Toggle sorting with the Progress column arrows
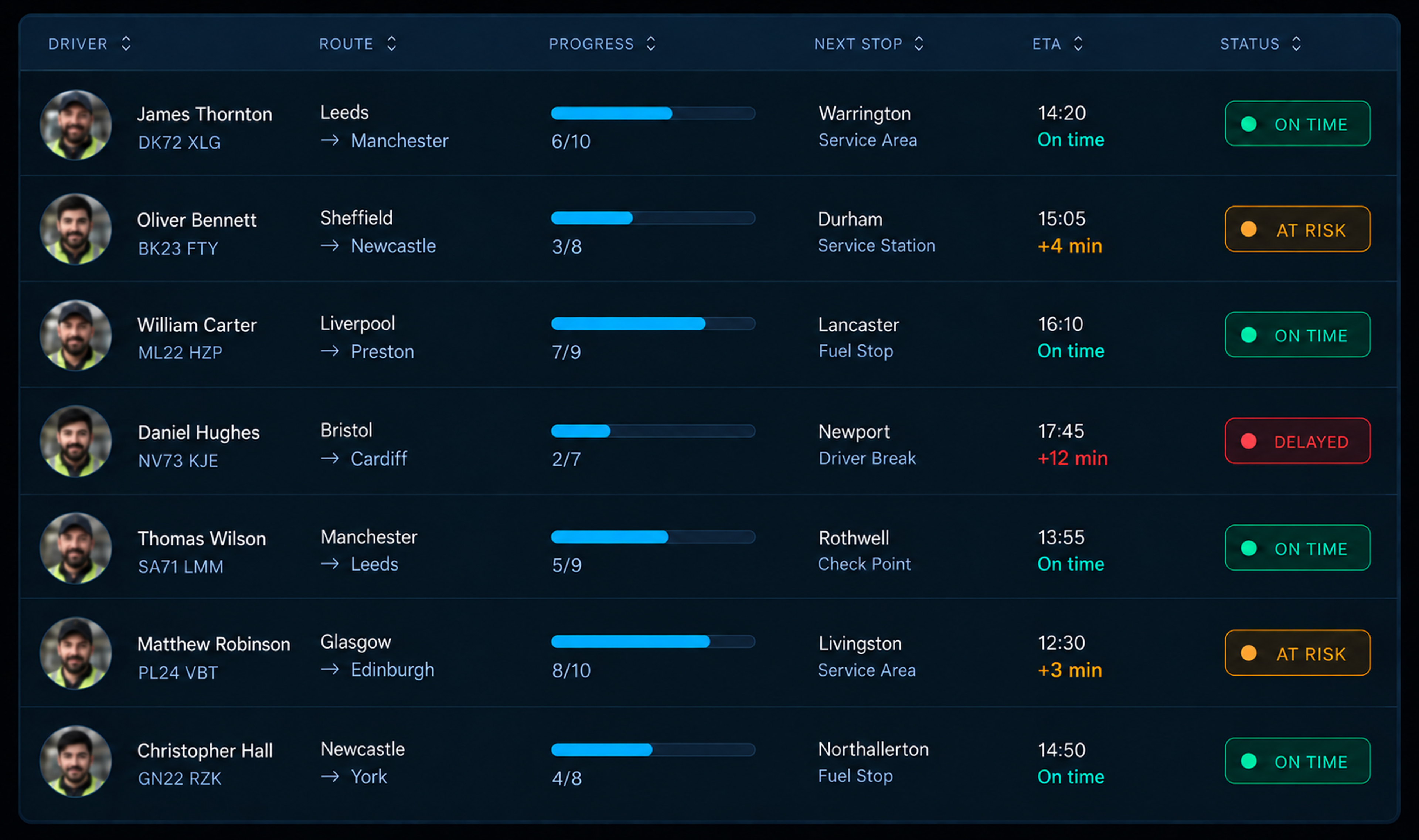Image resolution: width=1419 pixels, height=840 pixels. 650,44
